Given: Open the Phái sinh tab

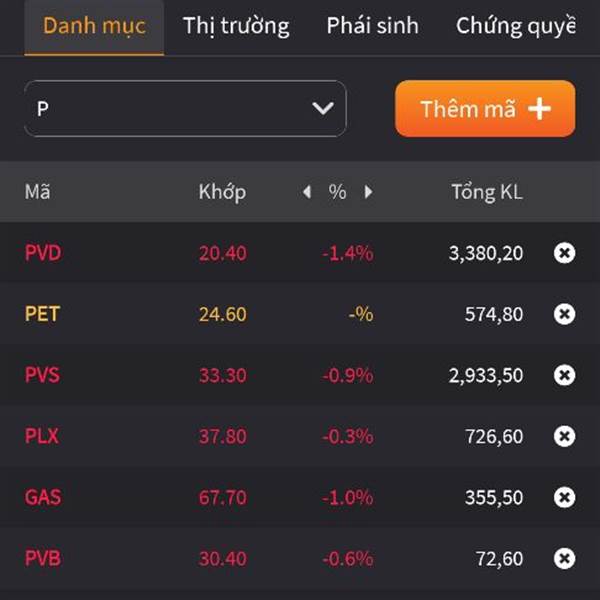Looking at the screenshot, I should 372,26.
